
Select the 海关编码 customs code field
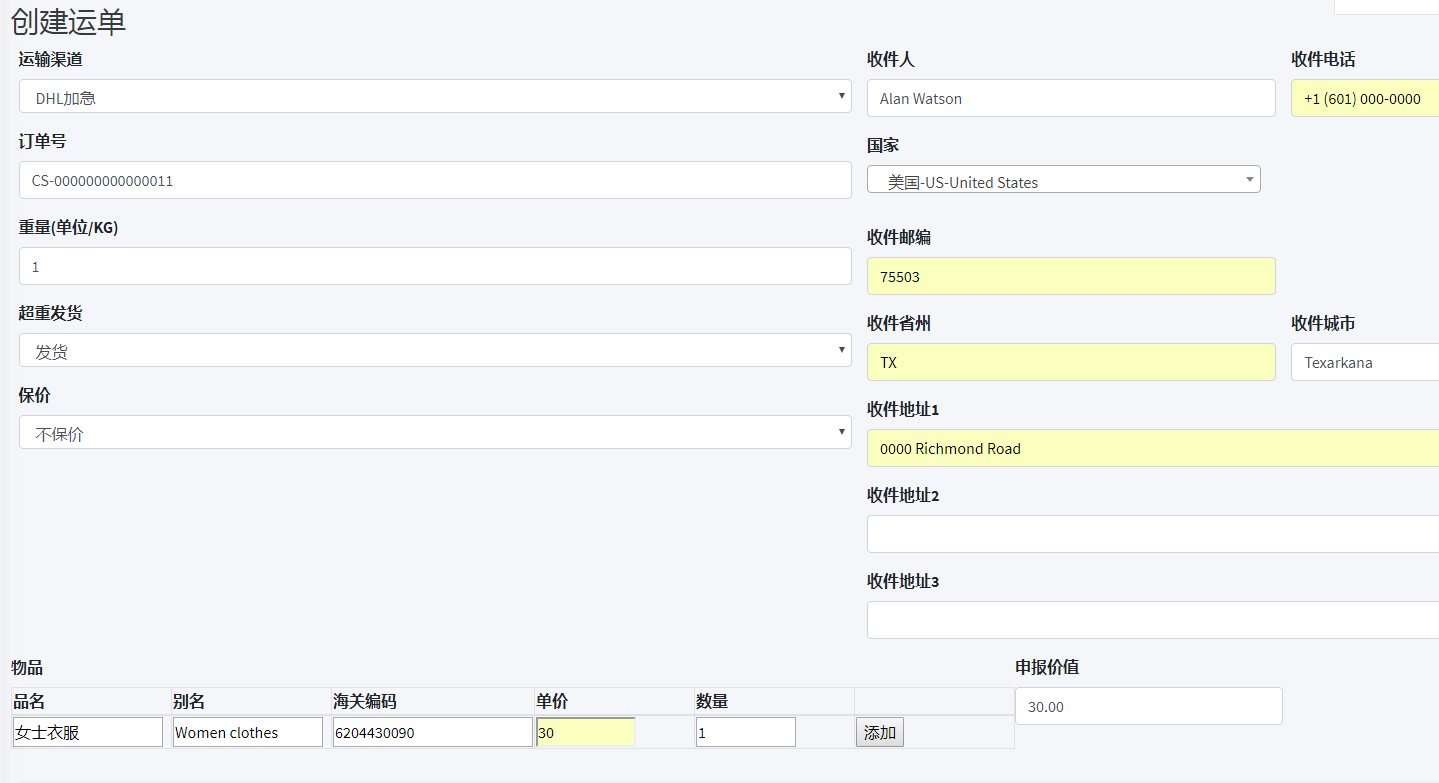pyautogui.click(x=432, y=733)
